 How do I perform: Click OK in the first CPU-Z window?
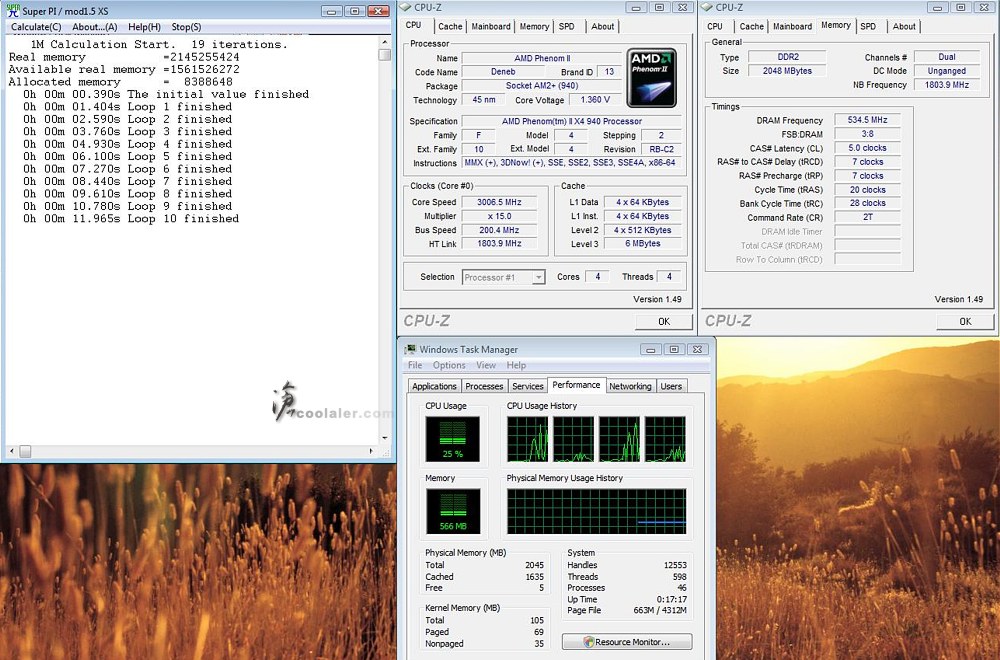tap(664, 321)
